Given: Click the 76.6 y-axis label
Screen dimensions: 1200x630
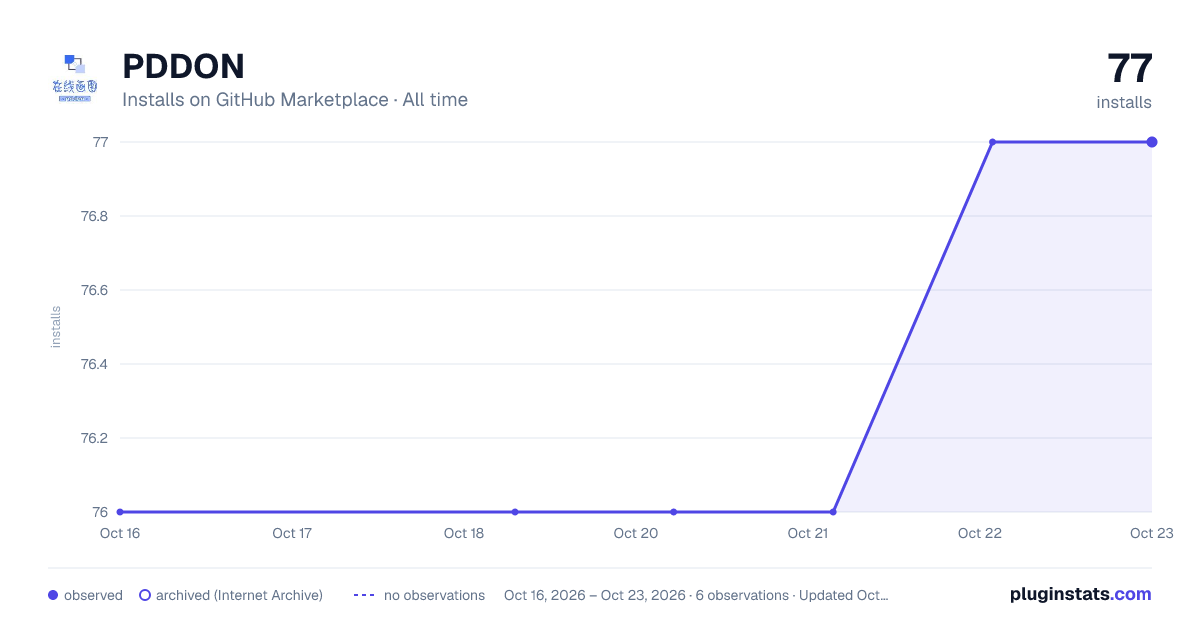Looking at the screenshot, I should pyautogui.click(x=95, y=290).
